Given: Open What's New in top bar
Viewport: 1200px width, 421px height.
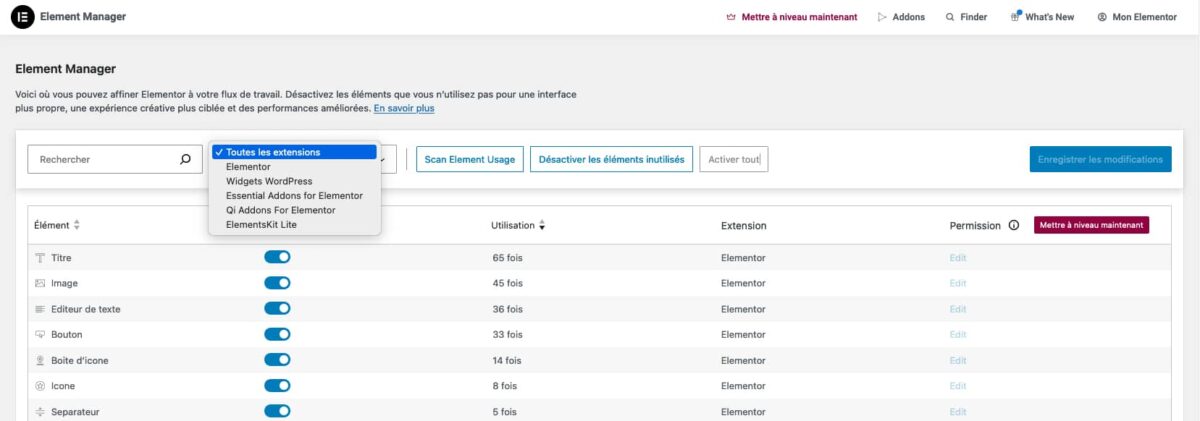Looking at the screenshot, I should pos(1049,17).
